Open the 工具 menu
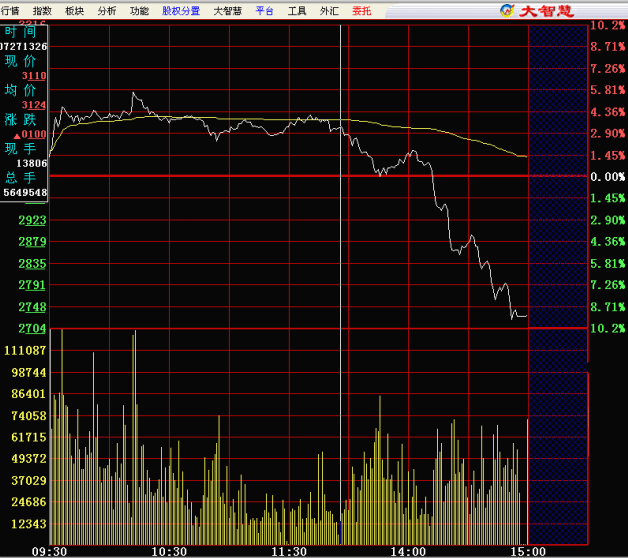The image size is (628, 558). pos(297,10)
